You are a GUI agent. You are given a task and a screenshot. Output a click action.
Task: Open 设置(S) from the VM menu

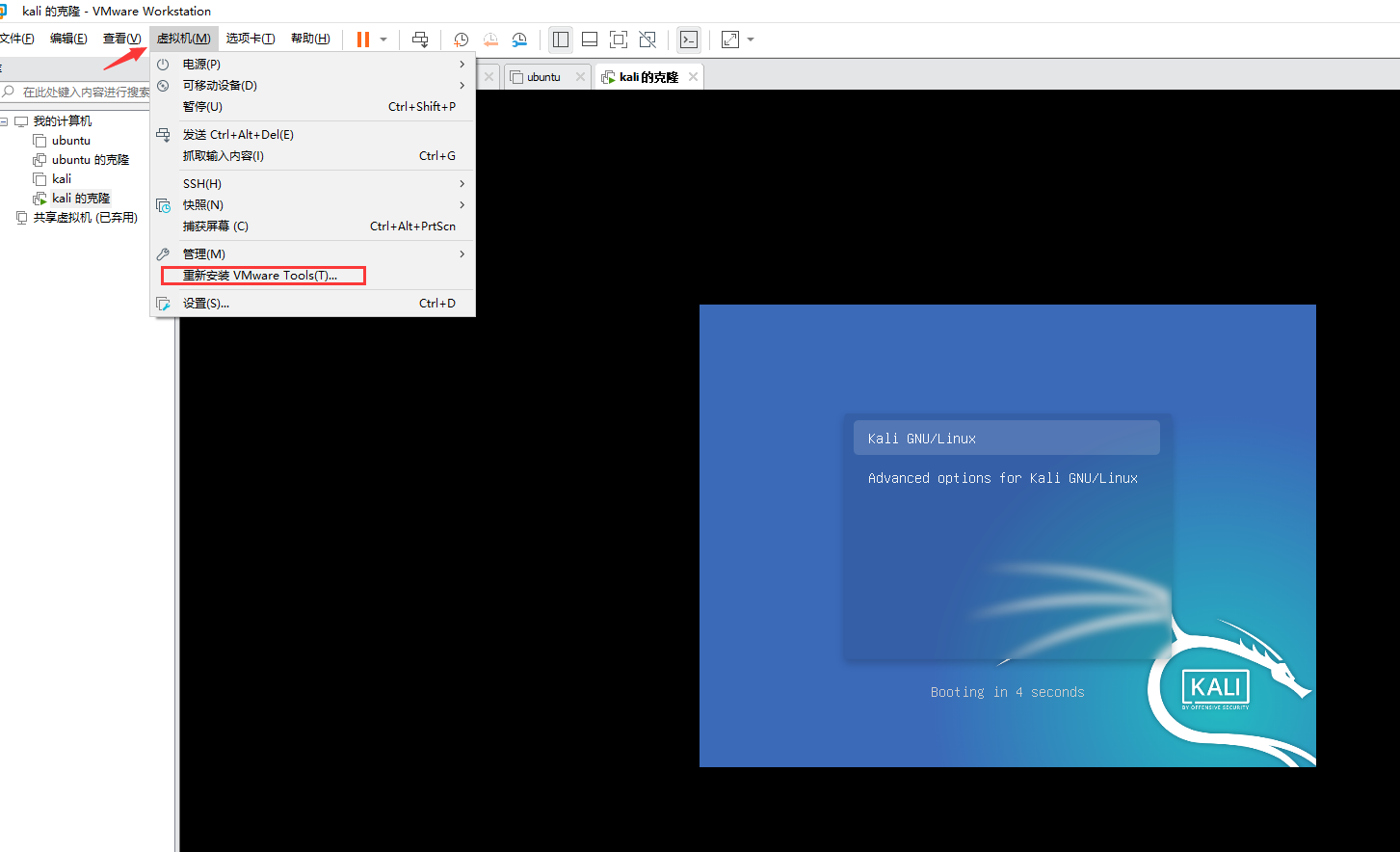tap(206, 303)
